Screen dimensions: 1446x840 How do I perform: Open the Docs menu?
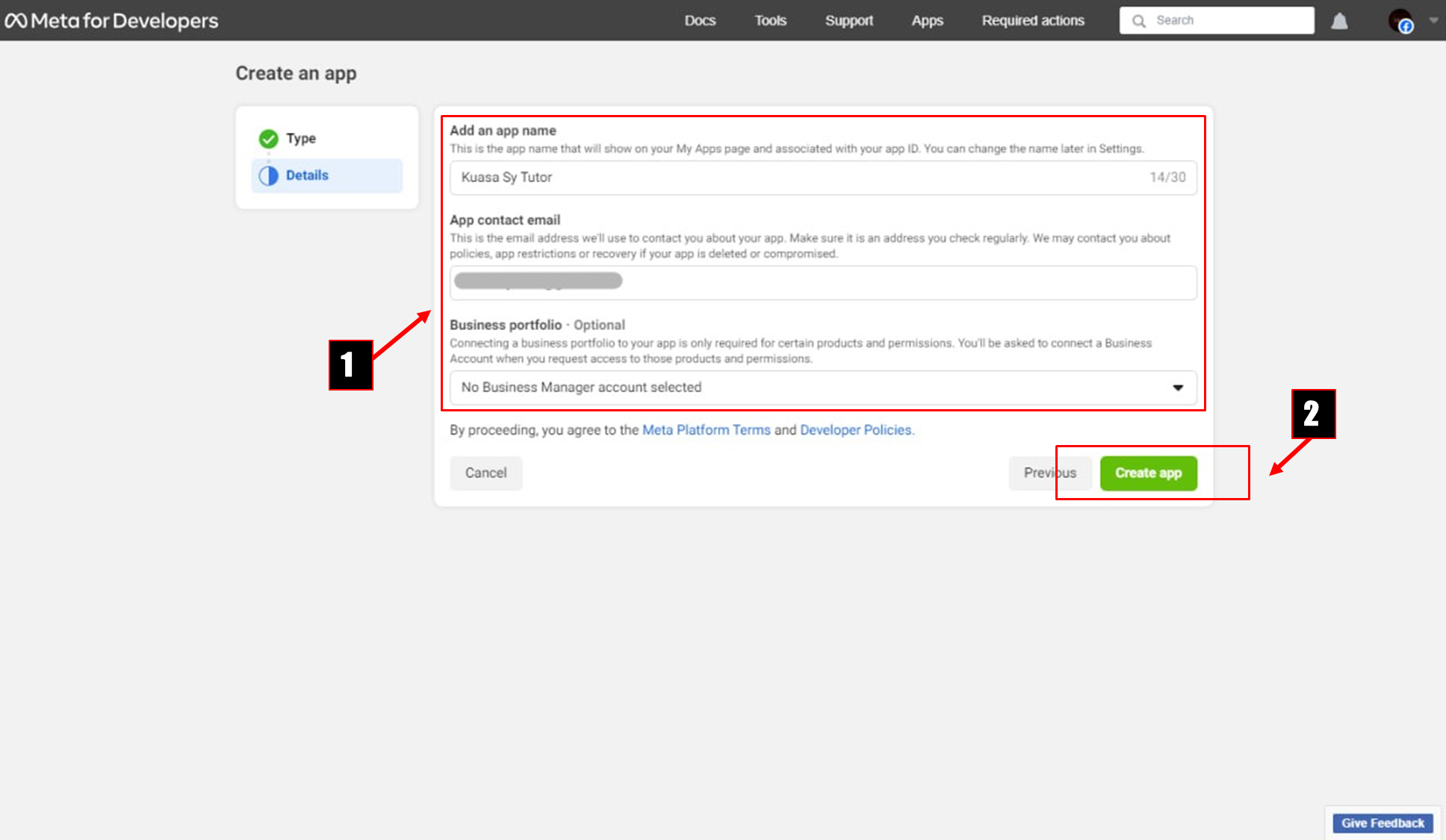tap(700, 21)
